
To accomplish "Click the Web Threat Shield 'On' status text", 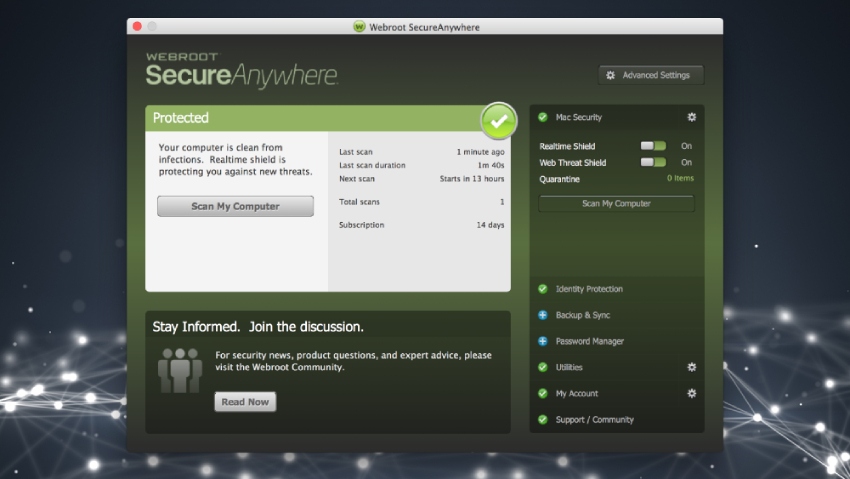I will 686,162.
